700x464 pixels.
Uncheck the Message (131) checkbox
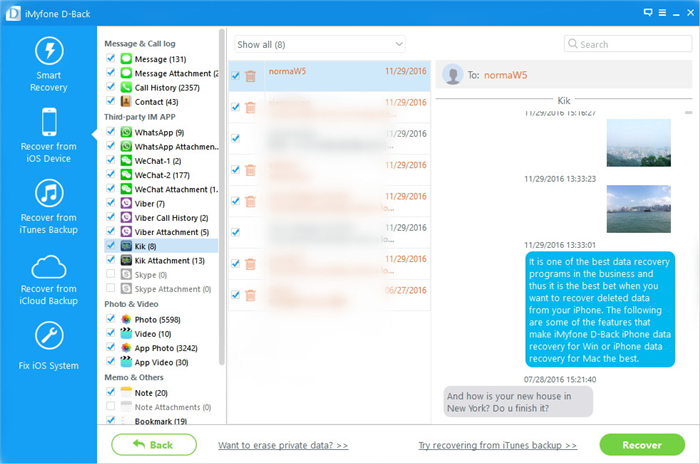[x=111, y=58]
